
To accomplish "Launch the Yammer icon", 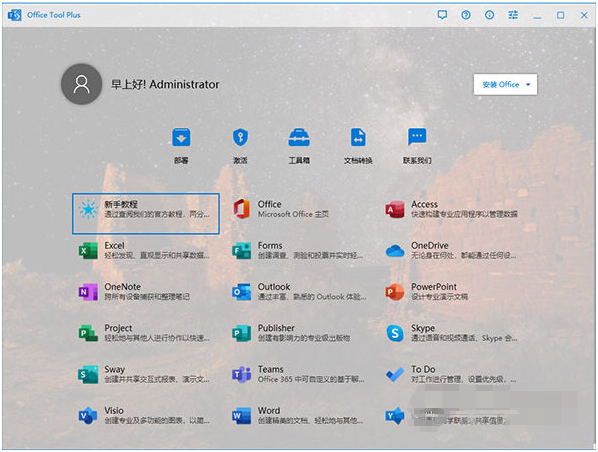I will [x=395, y=415].
